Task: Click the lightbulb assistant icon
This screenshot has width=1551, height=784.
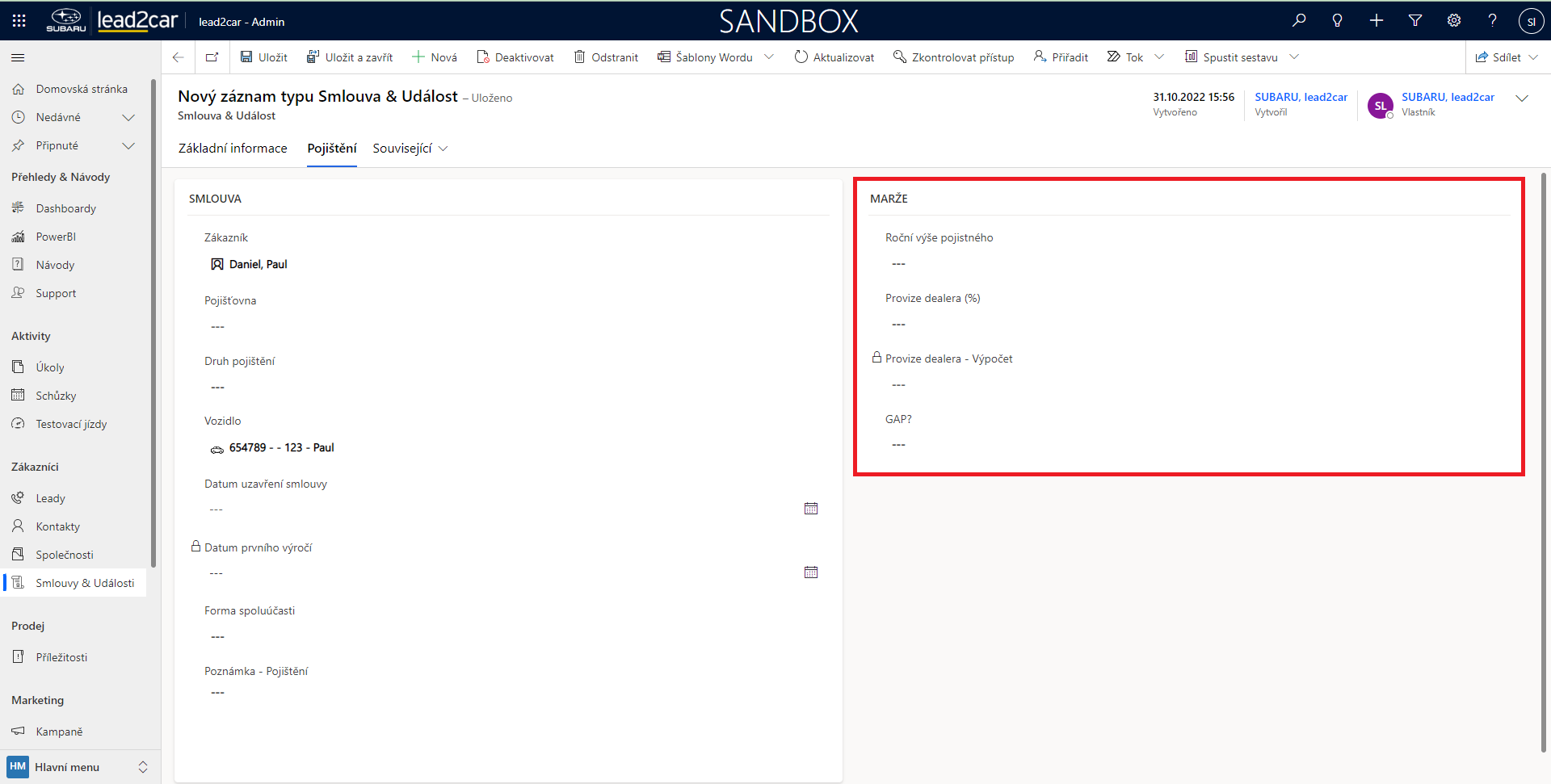Action: pyautogui.click(x=1338, y=21)
